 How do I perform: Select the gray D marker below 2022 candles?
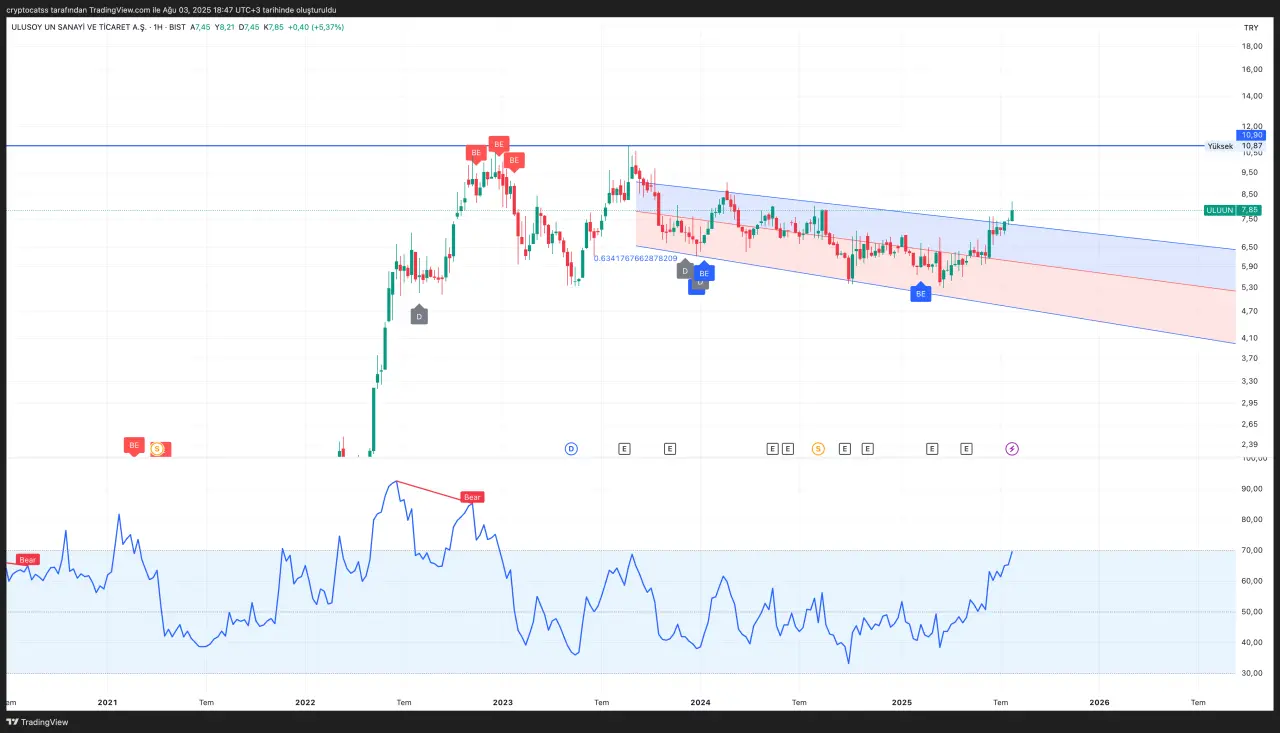(x=419, y=316)
